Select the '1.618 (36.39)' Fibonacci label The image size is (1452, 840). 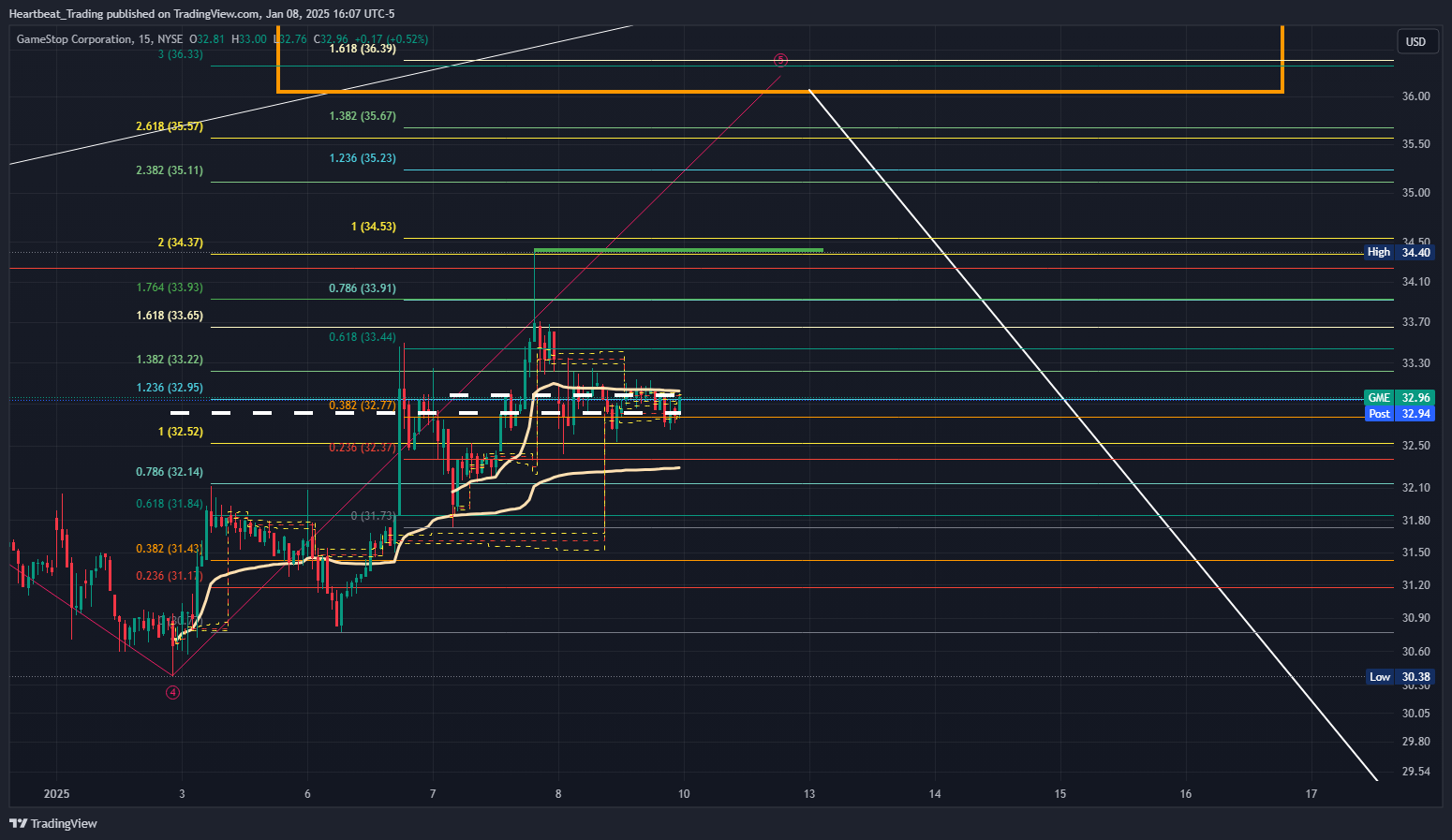point(363,49)
